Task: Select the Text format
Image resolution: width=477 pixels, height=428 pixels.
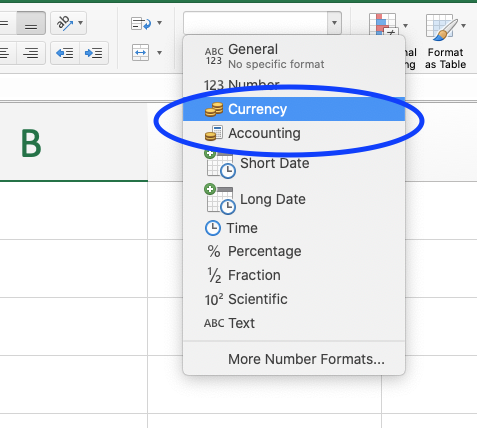Action: (294, 323)
